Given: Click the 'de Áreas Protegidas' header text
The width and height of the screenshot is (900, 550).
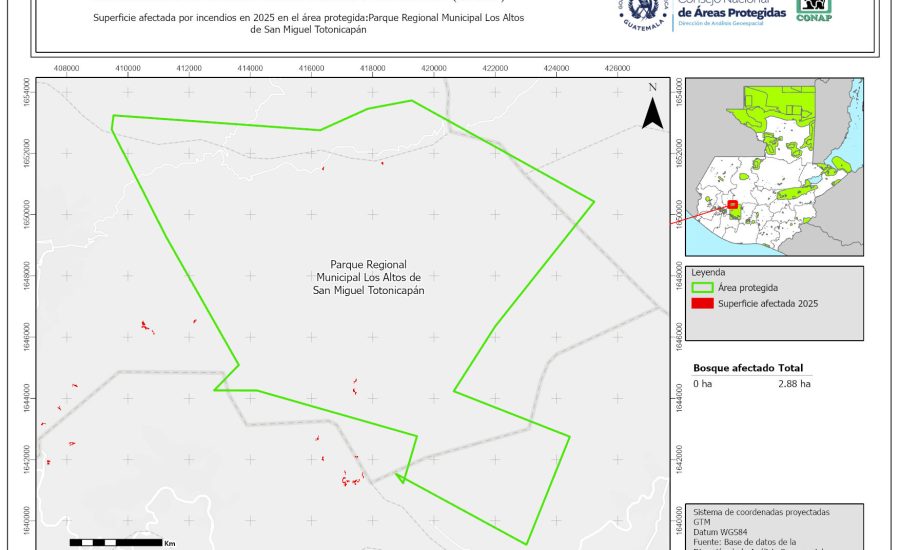Looking at the screenshot, I should 729,11.
